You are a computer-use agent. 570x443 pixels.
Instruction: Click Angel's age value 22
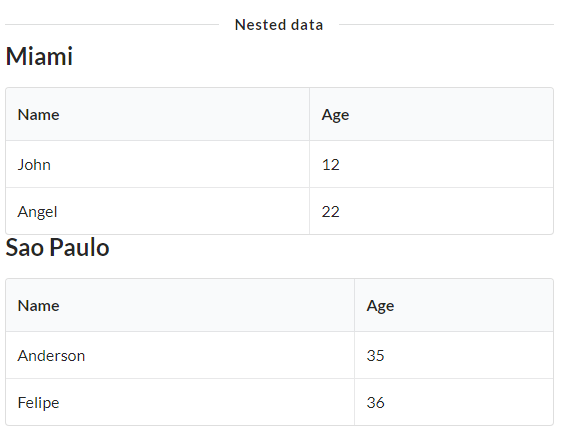click(330, 212)
